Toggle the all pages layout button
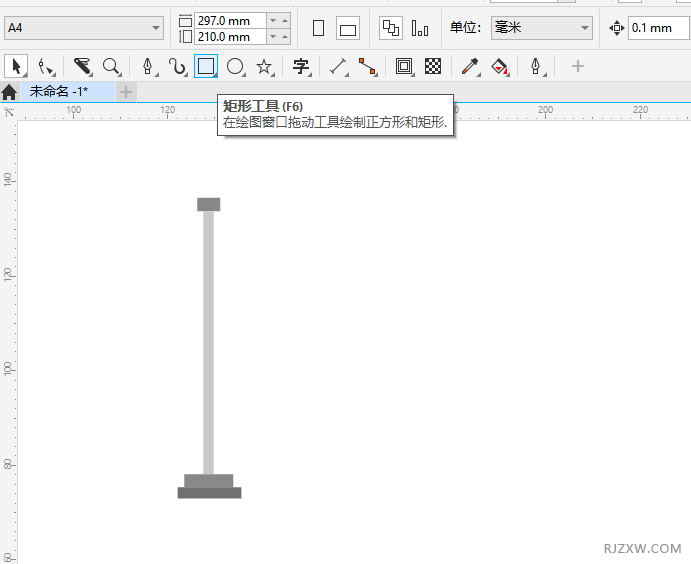The width and height of the screenshot is (691, 564). pyautogui.click(x=391, y=28)
